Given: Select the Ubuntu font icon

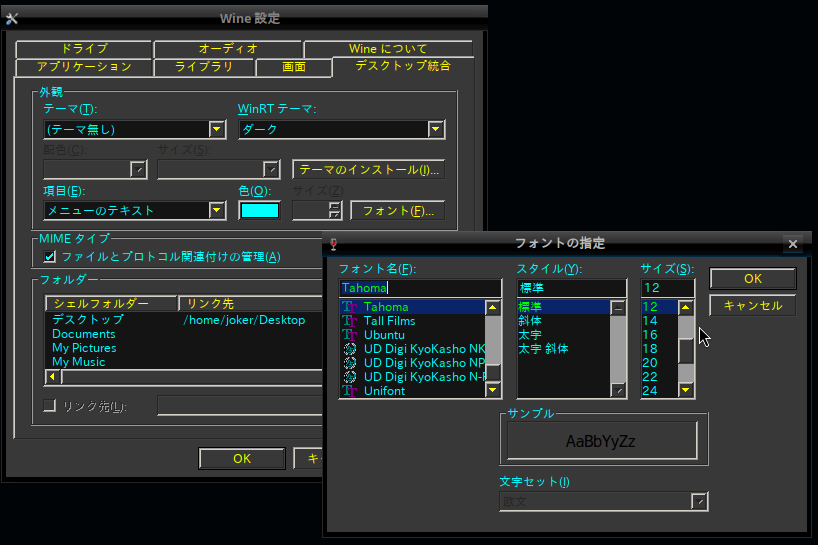Looking at the screenshot, I should tap(350, 335).
